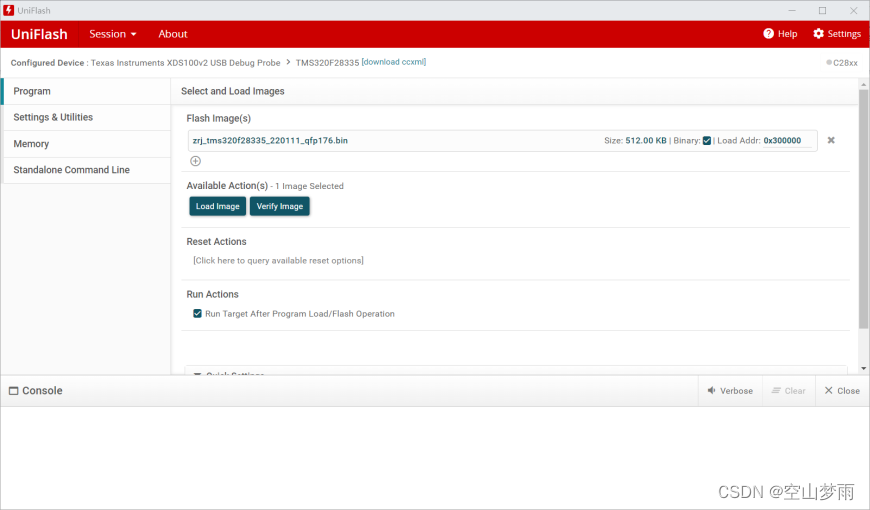The height and width of the screenshot is (510, 870).
Task: Click the breadcrumb chevron before TMS320F28335
Action: (288, 62)
